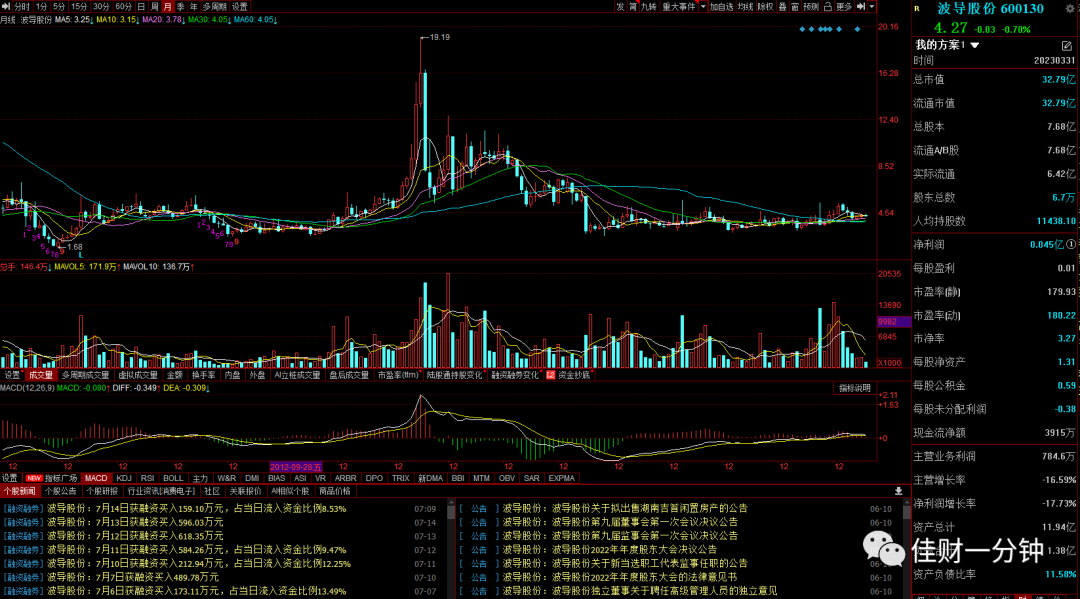Select the 60分 period
The height and width of the screenshot is (599, 1080).
(123, 6)
